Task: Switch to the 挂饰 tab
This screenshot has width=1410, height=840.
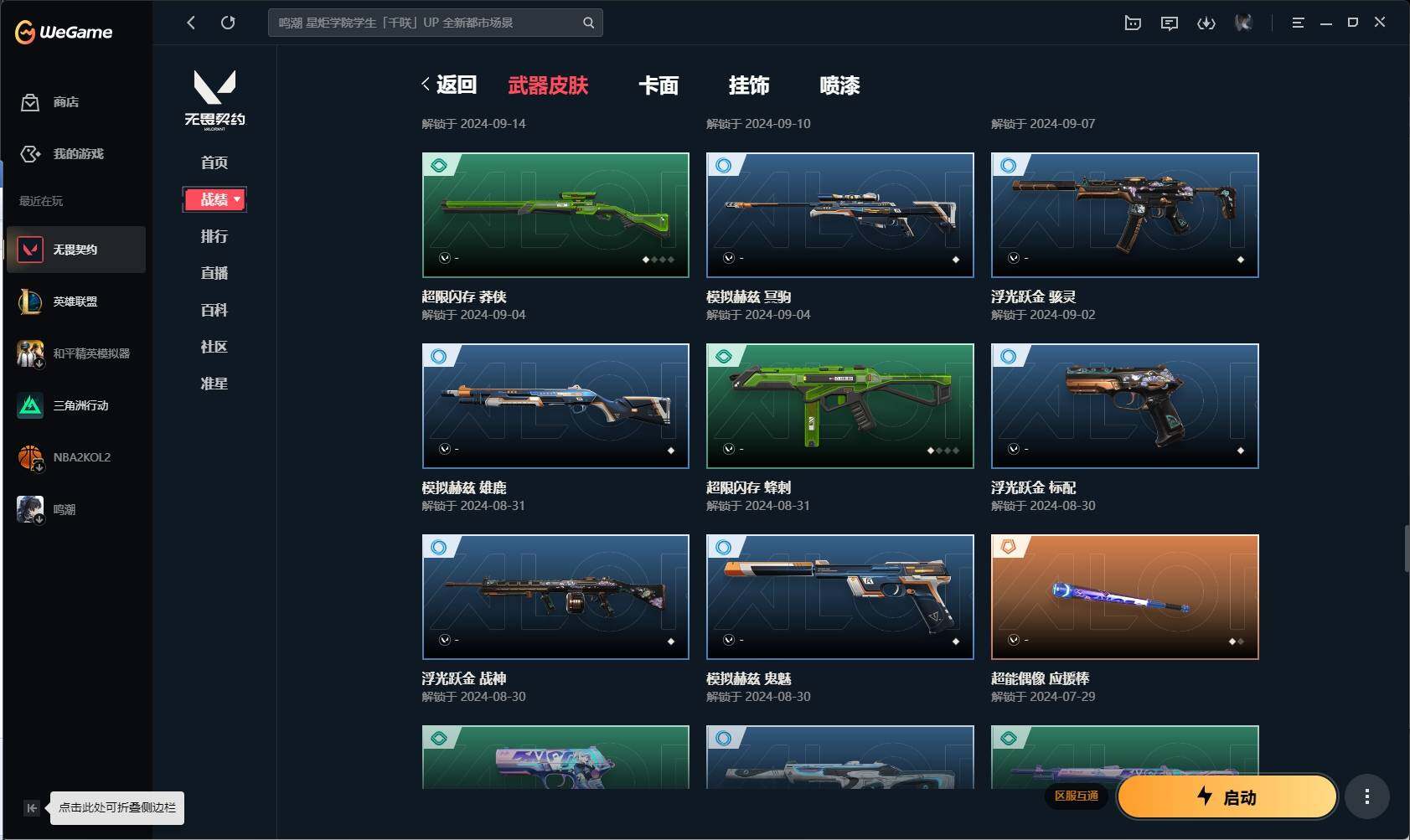Action: 749,85
